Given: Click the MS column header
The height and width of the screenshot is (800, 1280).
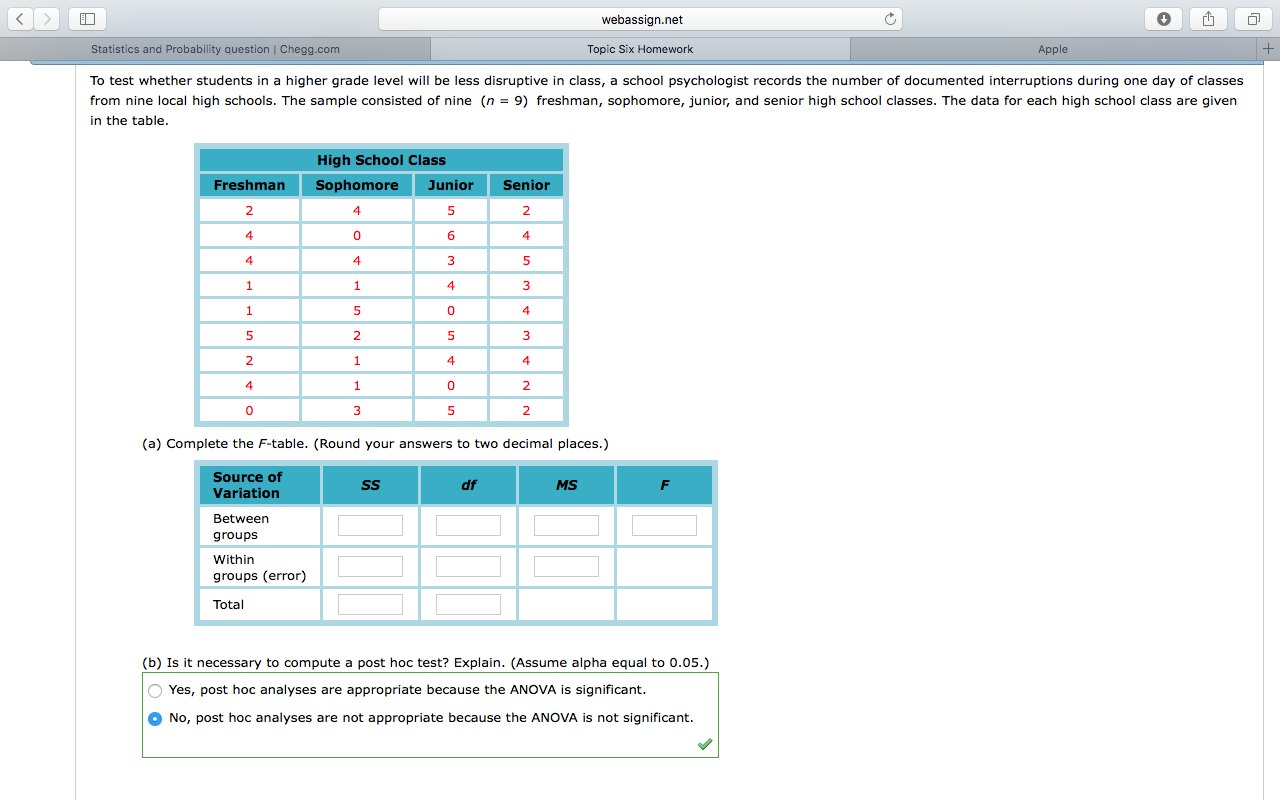Looking at the screenshot, I should point(566,485).
